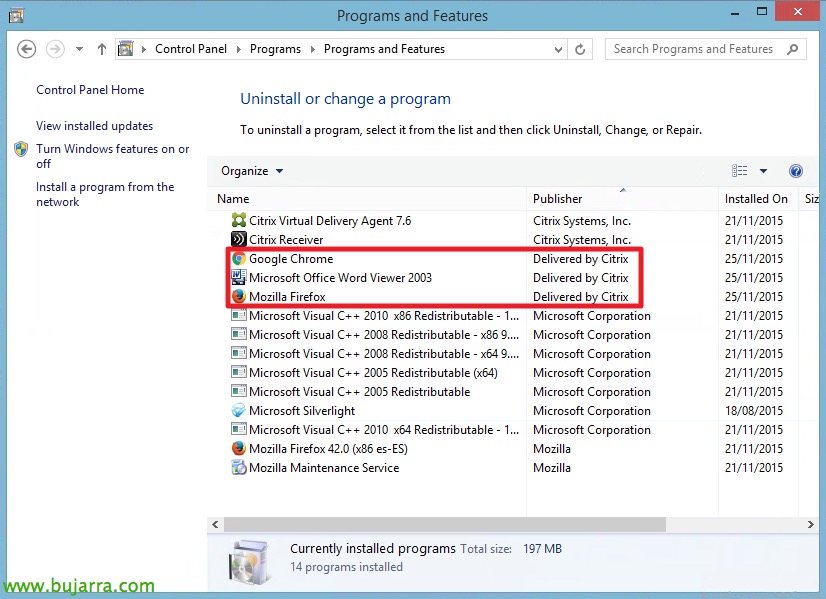826x599 pixels.
Task: Close the Programs and Features window
Action: point(798,11)
